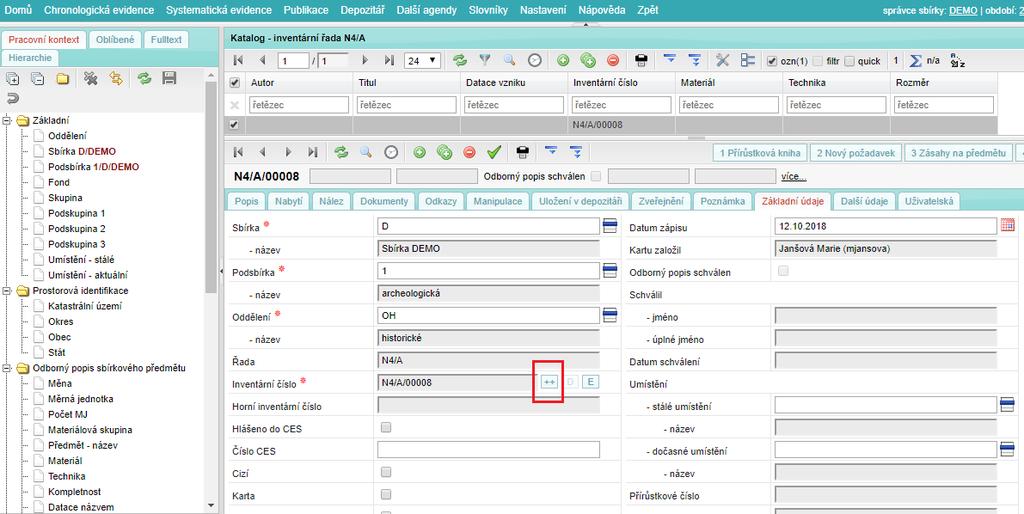The width and height of the screenshot is (1024, 514).
Task: Click the clock icon in catalog toolbar
Action: click(535, 61)
